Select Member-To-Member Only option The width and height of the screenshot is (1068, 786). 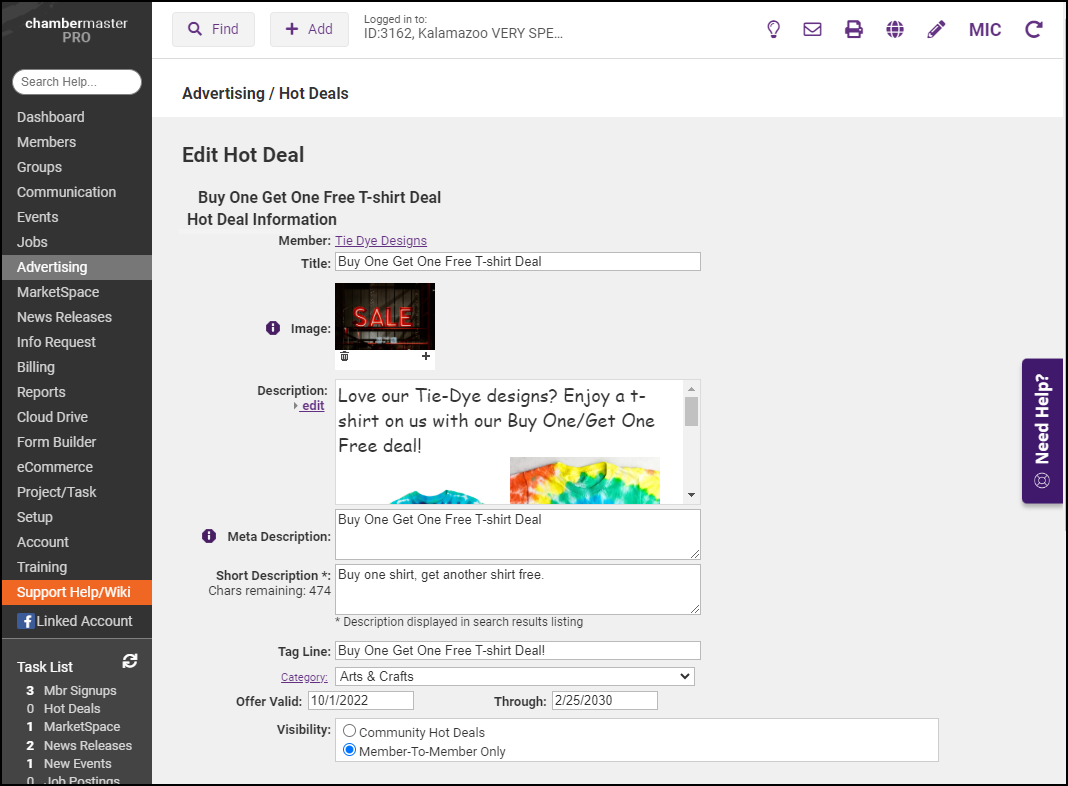click(x=349, y=751)
